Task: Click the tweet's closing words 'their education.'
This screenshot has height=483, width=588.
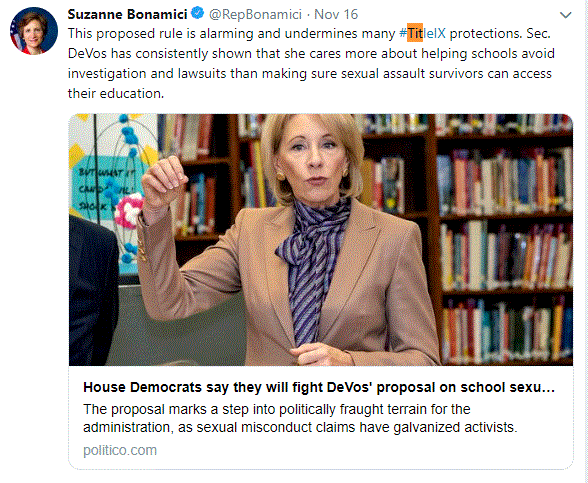Action: point(116,93)
